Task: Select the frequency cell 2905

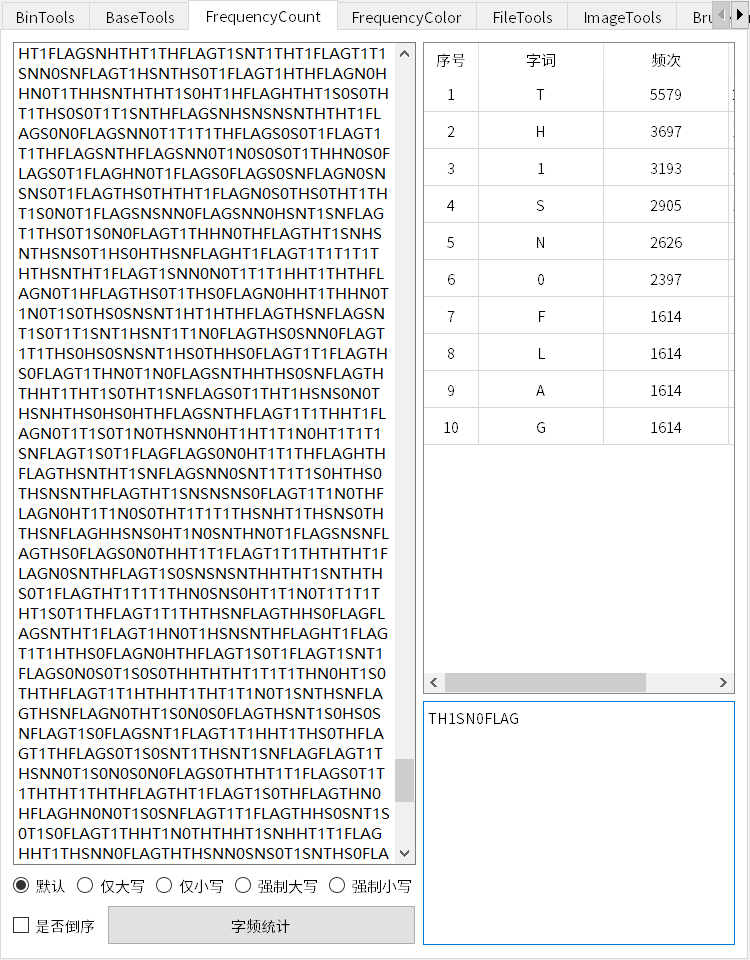Action: click(666, 205)
